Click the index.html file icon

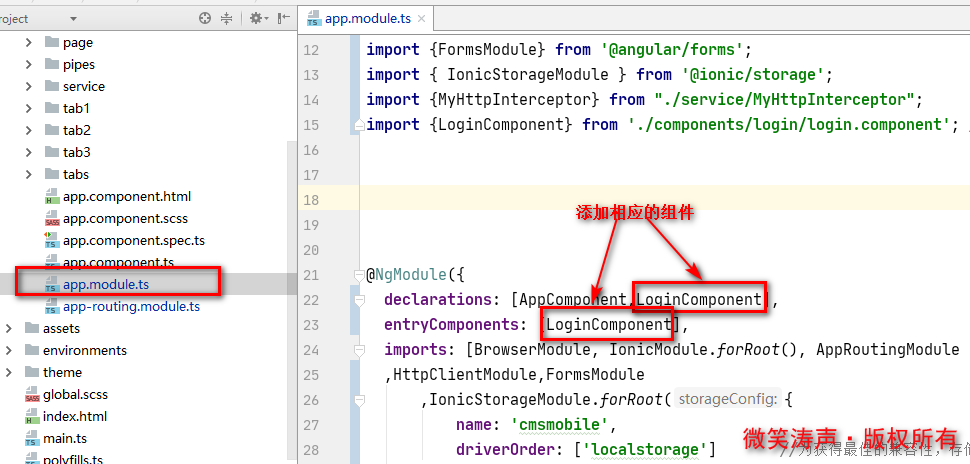[32, 416]
